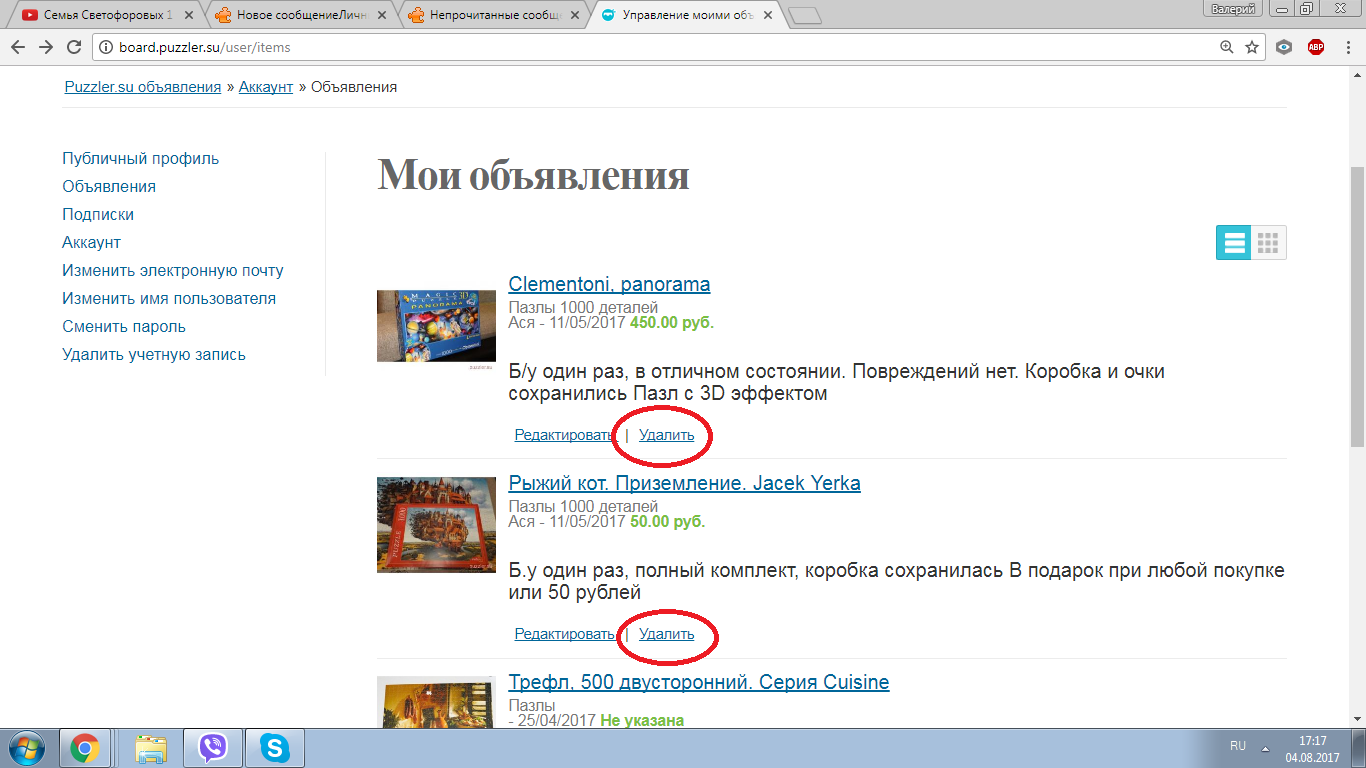1366x768 pixels.
Task: Show hidden system tray icons
Action: (1265, 747)
